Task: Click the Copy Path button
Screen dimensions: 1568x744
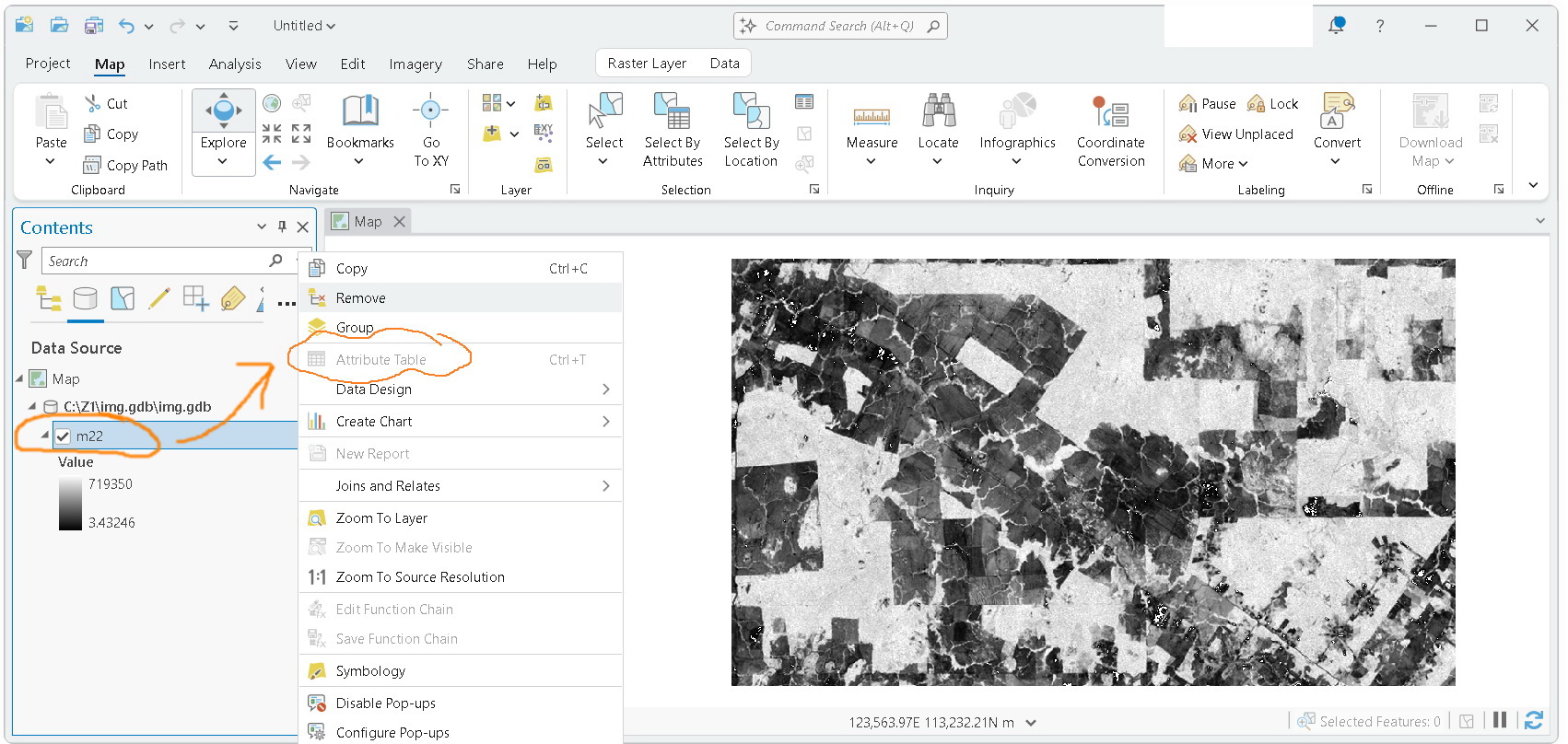Action: click(126, 166)
